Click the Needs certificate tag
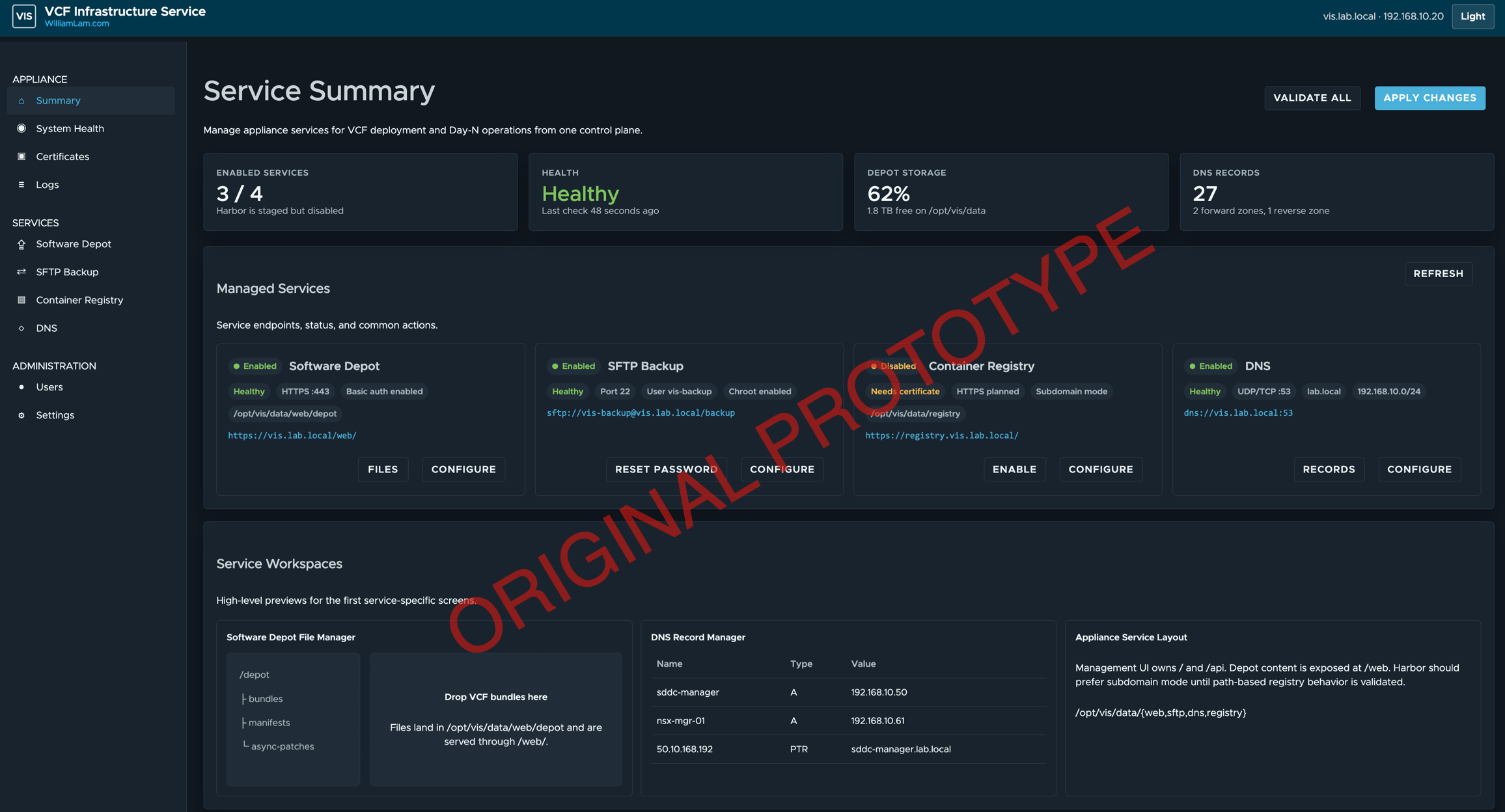 [x=905, y=392]
